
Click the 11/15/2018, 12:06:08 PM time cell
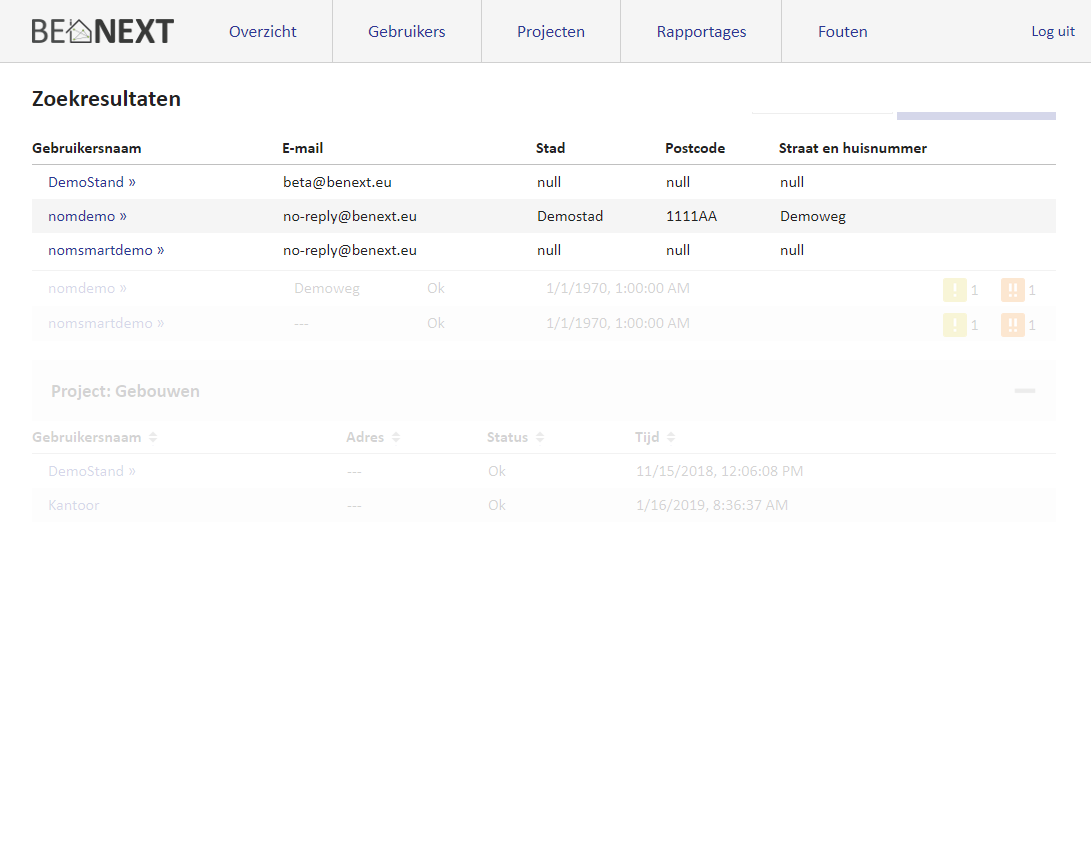pyautogui.click(x=719, y=471)
